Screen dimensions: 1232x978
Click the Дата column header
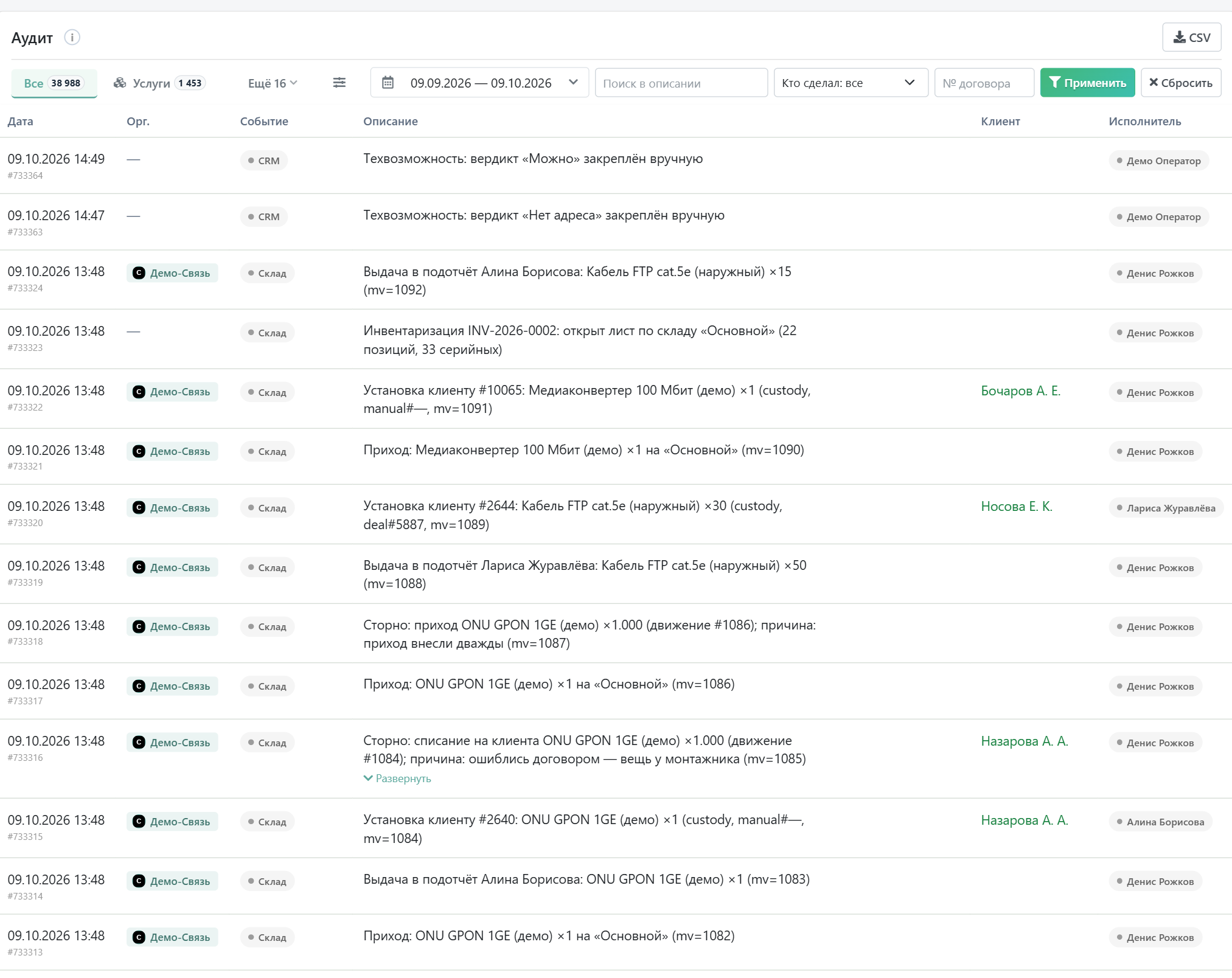click(21, 121)
